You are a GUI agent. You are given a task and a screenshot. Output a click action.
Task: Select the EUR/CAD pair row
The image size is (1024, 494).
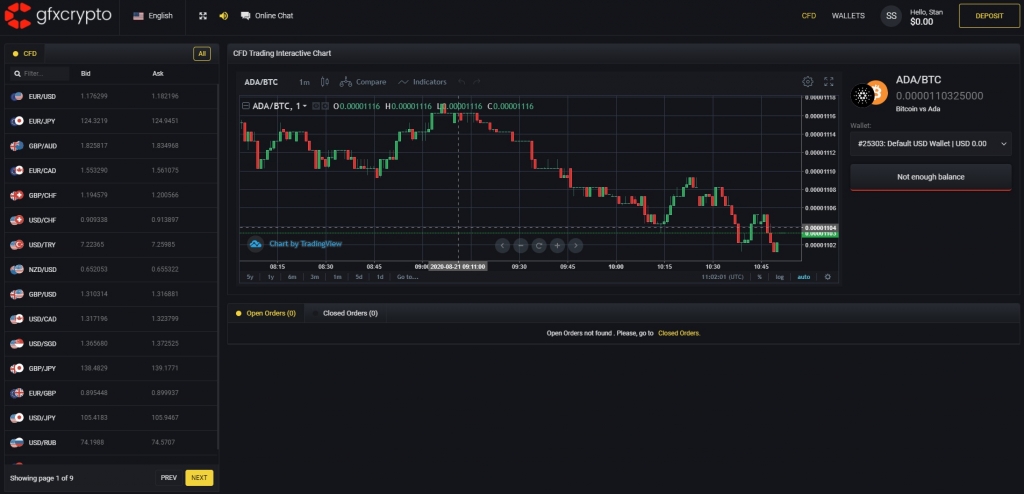[111, 171]
